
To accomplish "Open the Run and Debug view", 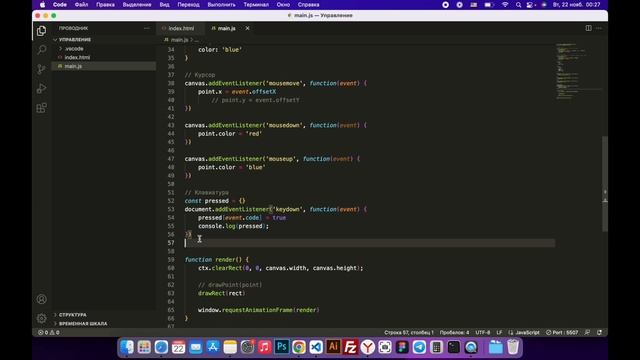I will 41,88.
